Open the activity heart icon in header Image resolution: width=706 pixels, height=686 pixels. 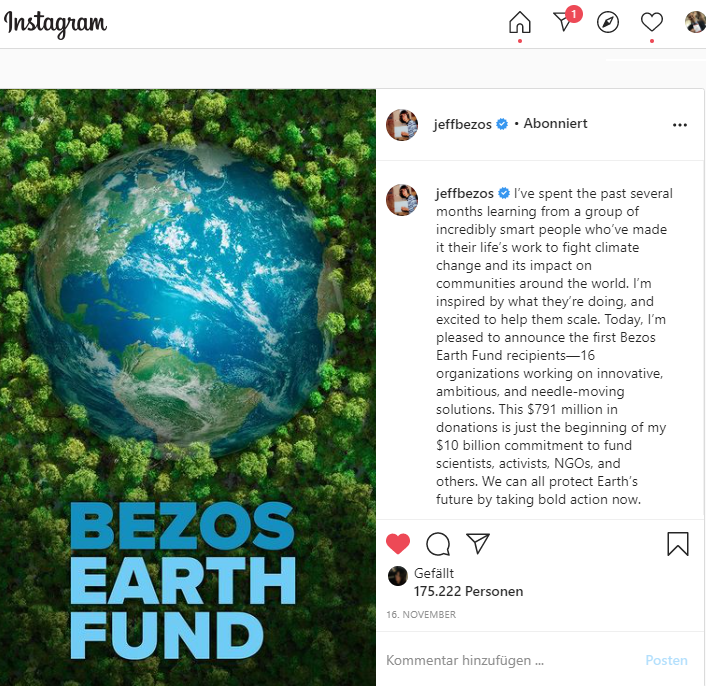[x=652, y=23]
